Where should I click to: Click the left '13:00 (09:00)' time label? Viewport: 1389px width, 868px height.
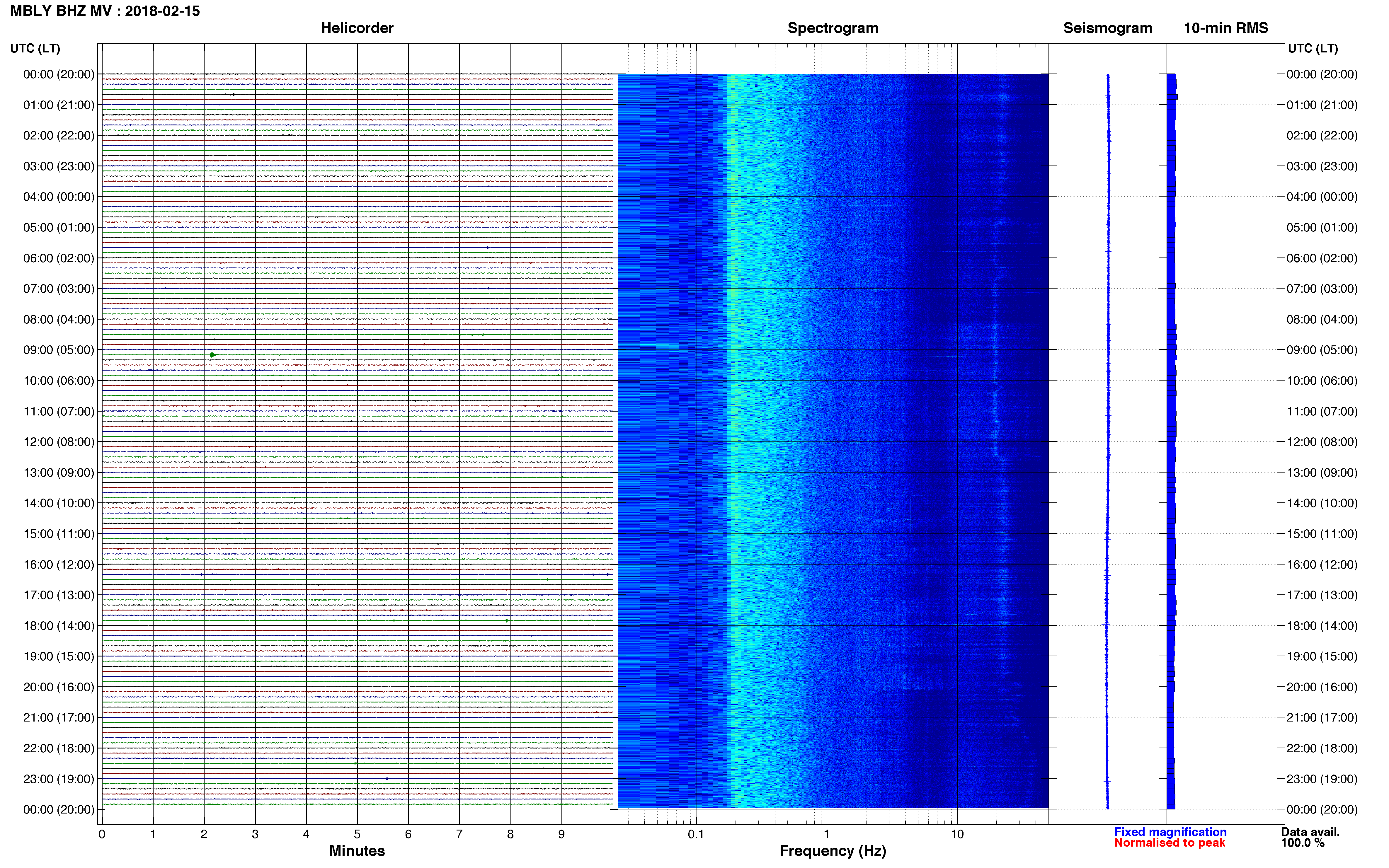coord(59,473)
